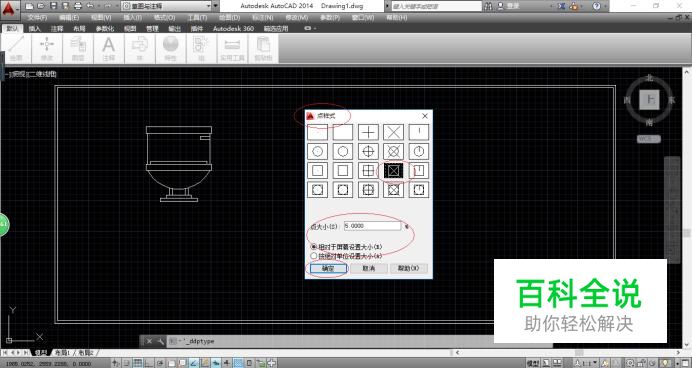The width and height of the screenshot is (692, 368).
Task: Select circle with center dot point style
Action: pos(317,151)
